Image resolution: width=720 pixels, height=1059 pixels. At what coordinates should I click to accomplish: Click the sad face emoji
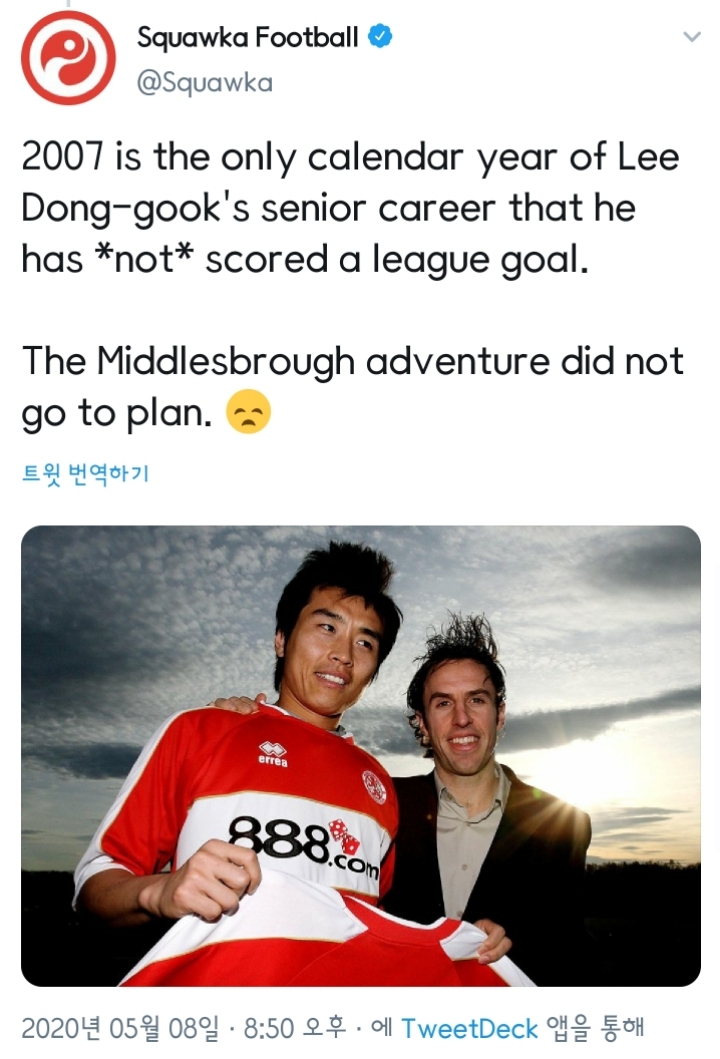click(249, 411)
